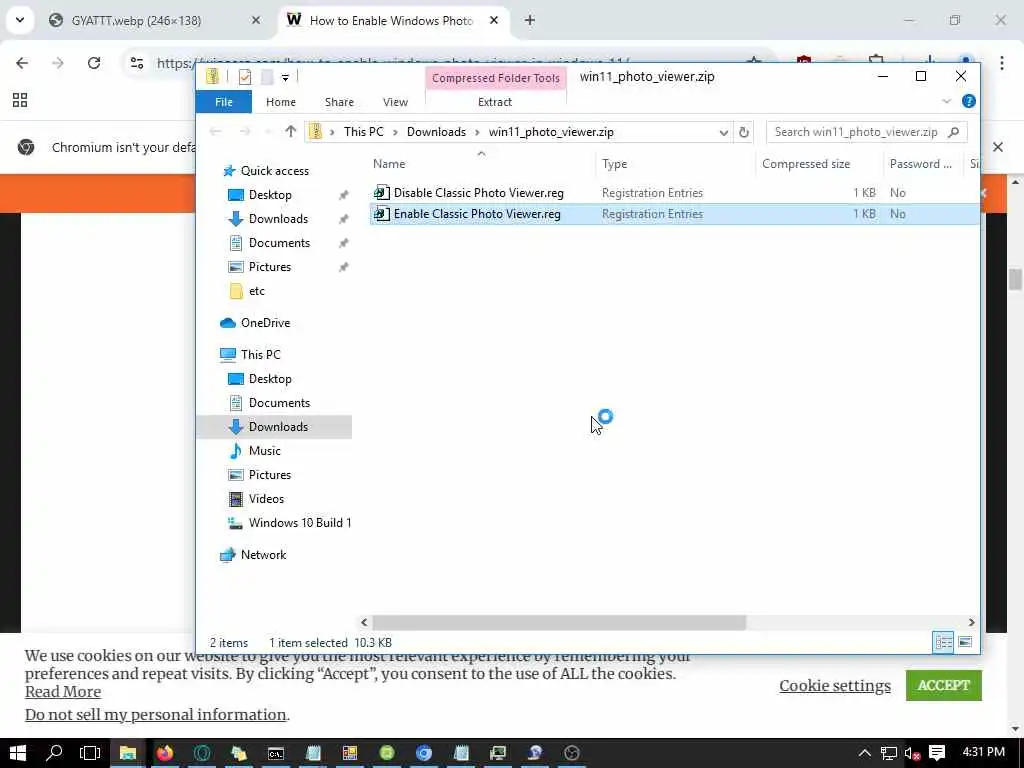
Task: Open the Customize Quick Access Toolbar arrow
Action: 285,78
